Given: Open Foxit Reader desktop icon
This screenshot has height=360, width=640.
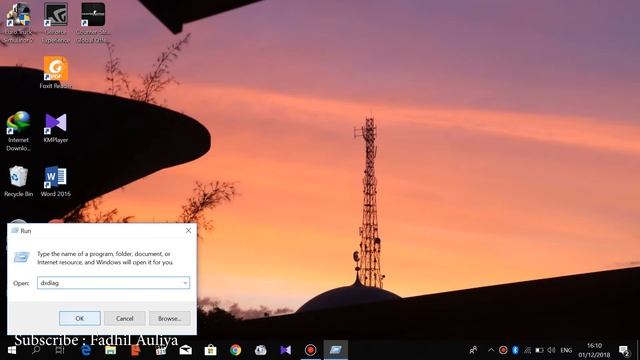Looking at the screenshot, I should [56, 73].
